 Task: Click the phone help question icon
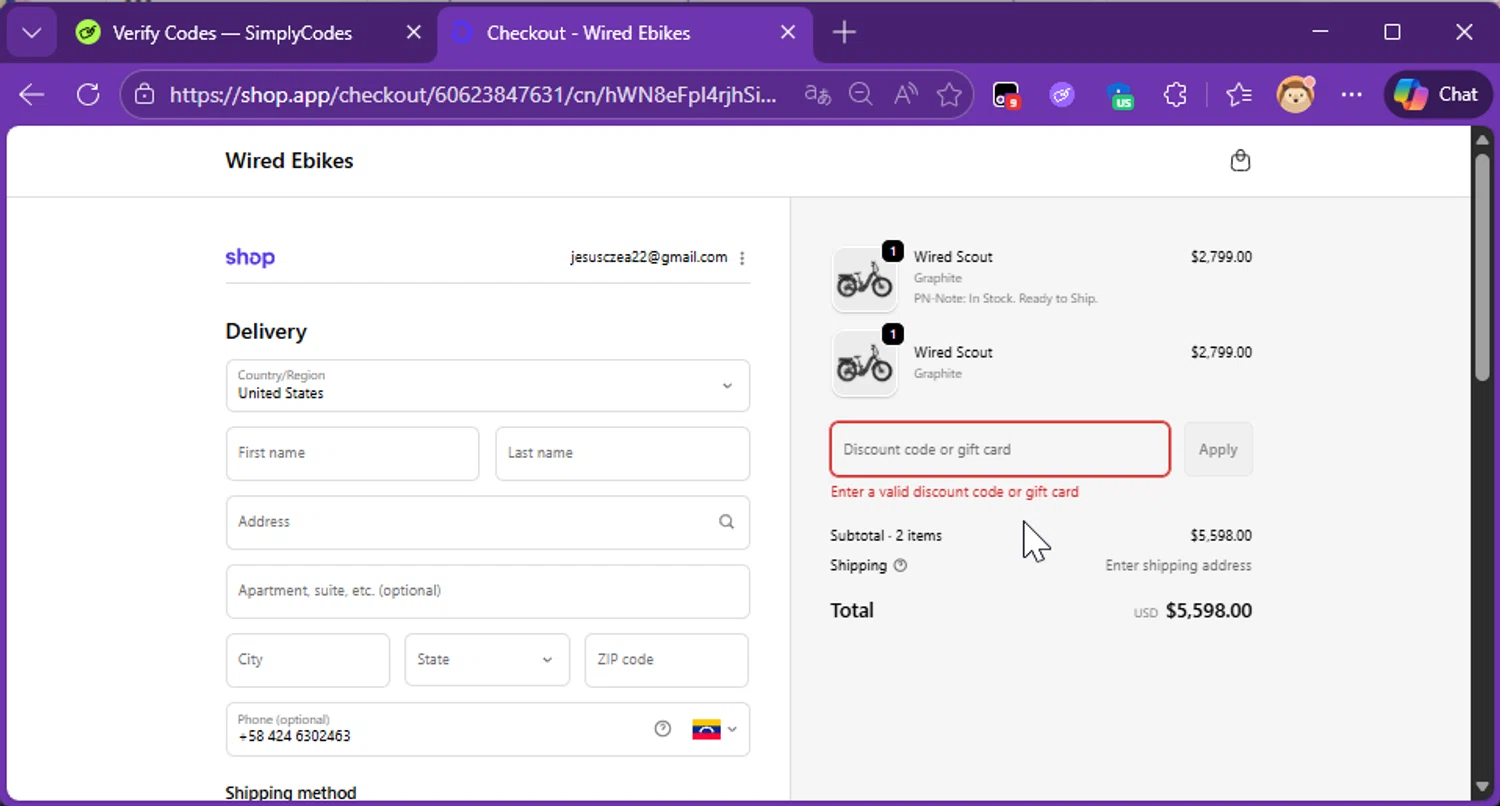(662, 729)
